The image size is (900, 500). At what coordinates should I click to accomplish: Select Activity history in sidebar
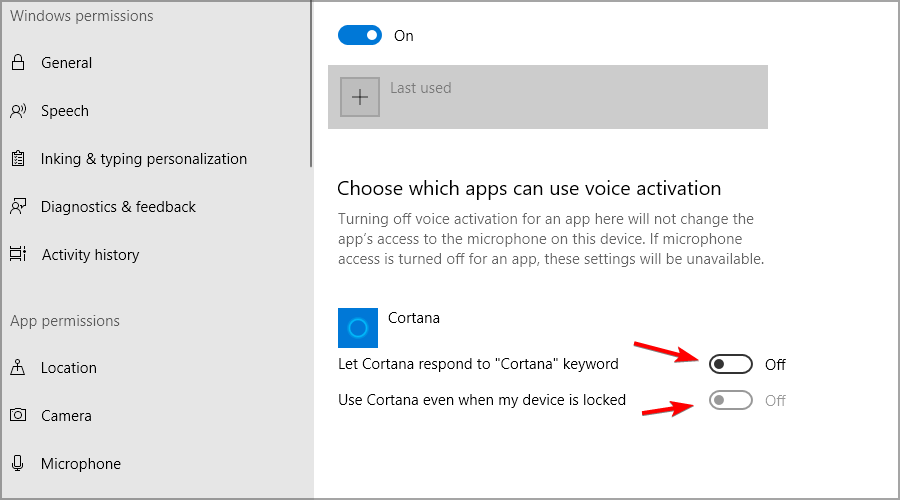coord(90,255)
